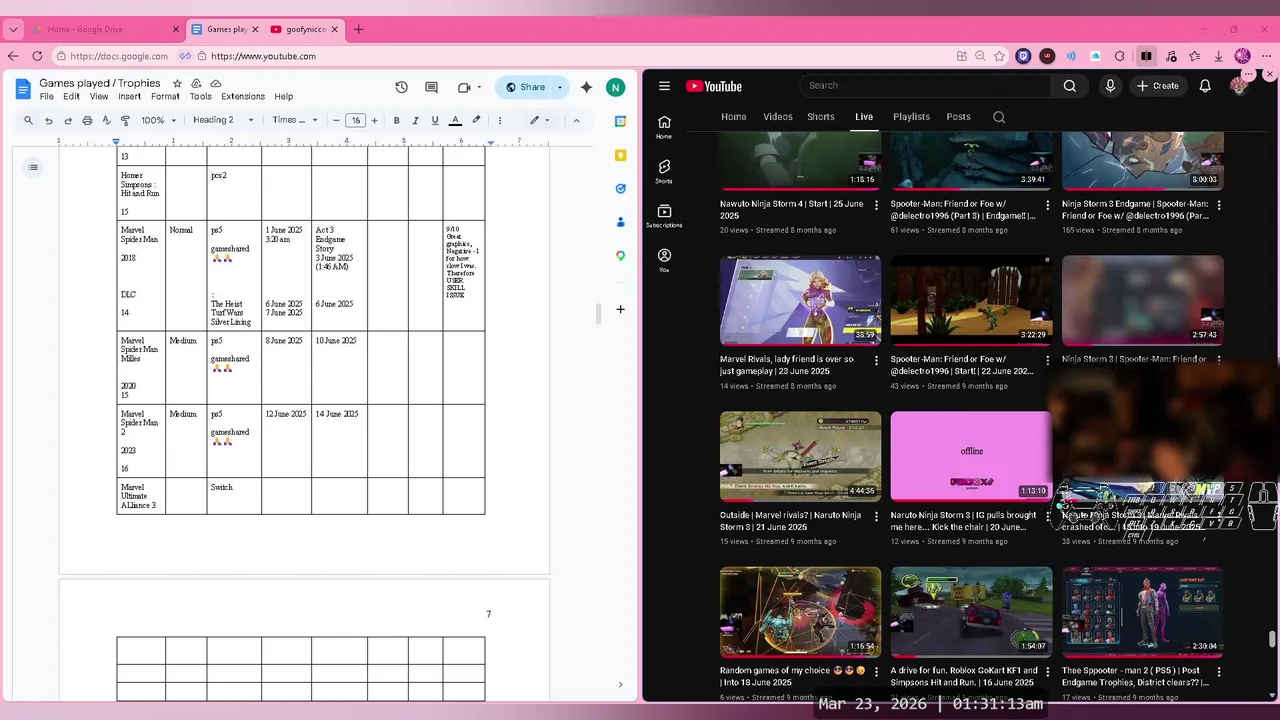Open Contacts in Docs side panel
The height and width of the screenshot is (720, 1280).
pyautogui.click(x=620, y=222)
